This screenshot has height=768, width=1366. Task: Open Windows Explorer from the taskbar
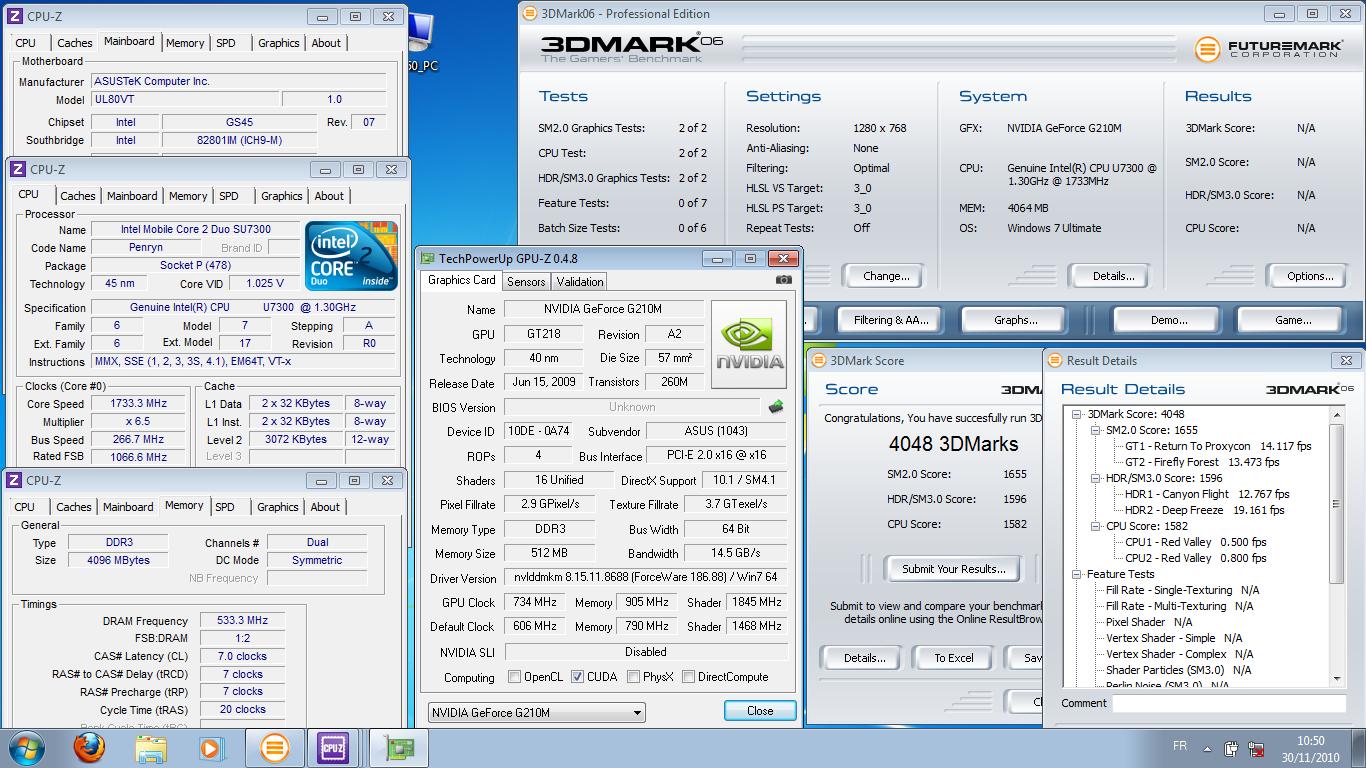(x=151, y=748)
